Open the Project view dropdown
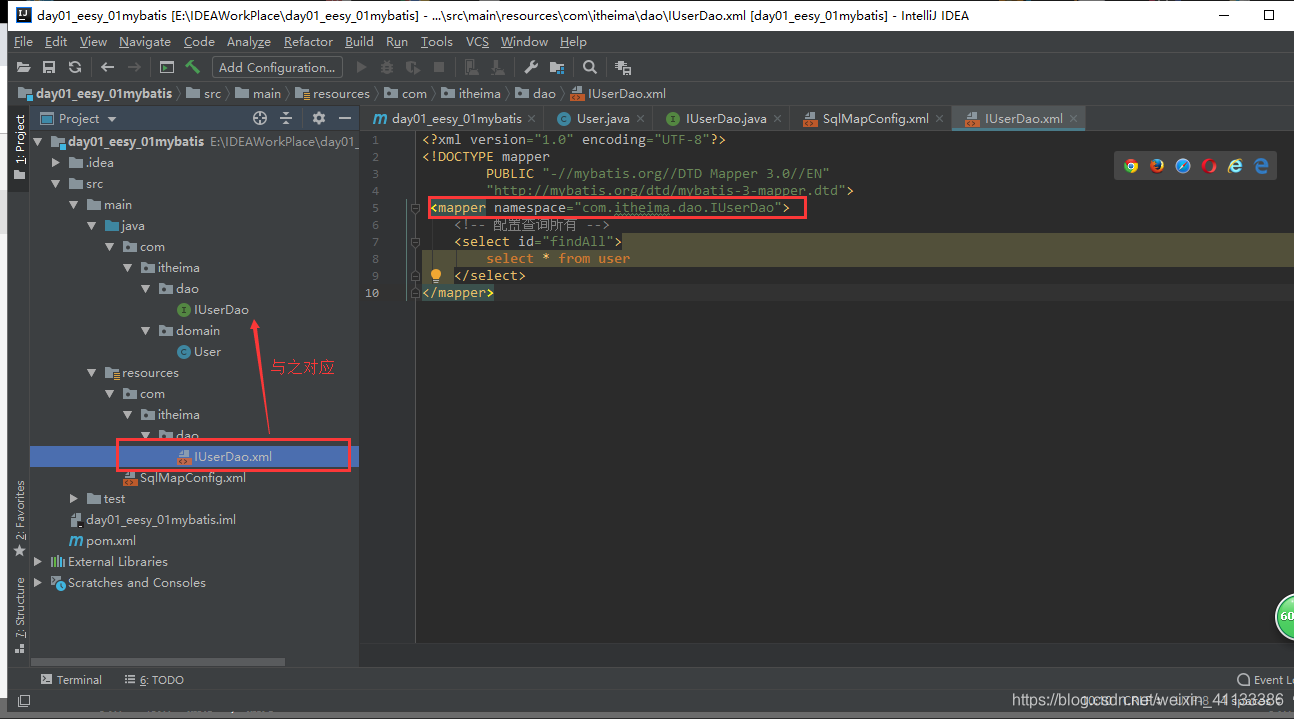 coord(78,118)
